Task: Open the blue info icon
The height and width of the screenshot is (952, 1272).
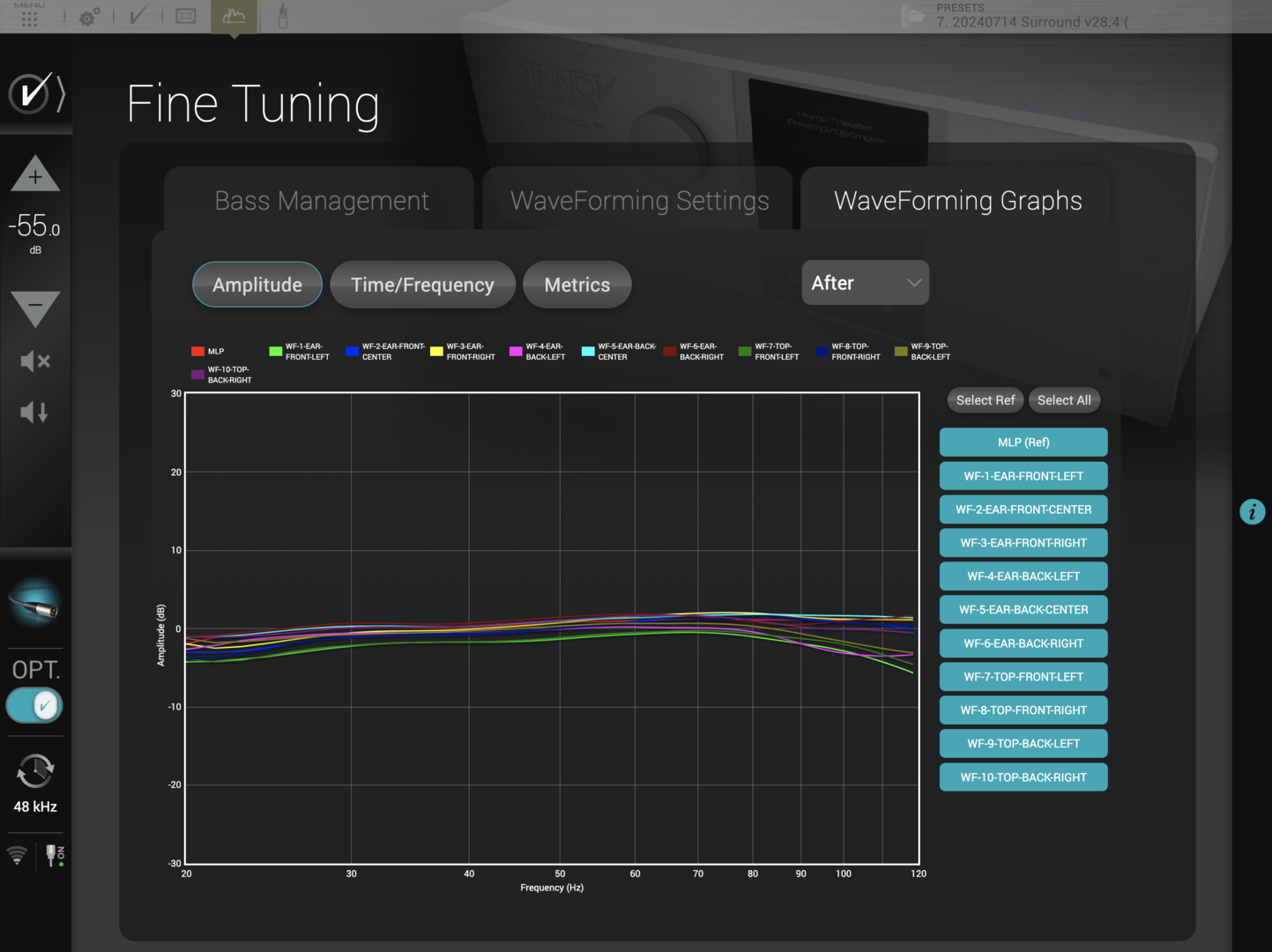Action: pos(1252,511)
